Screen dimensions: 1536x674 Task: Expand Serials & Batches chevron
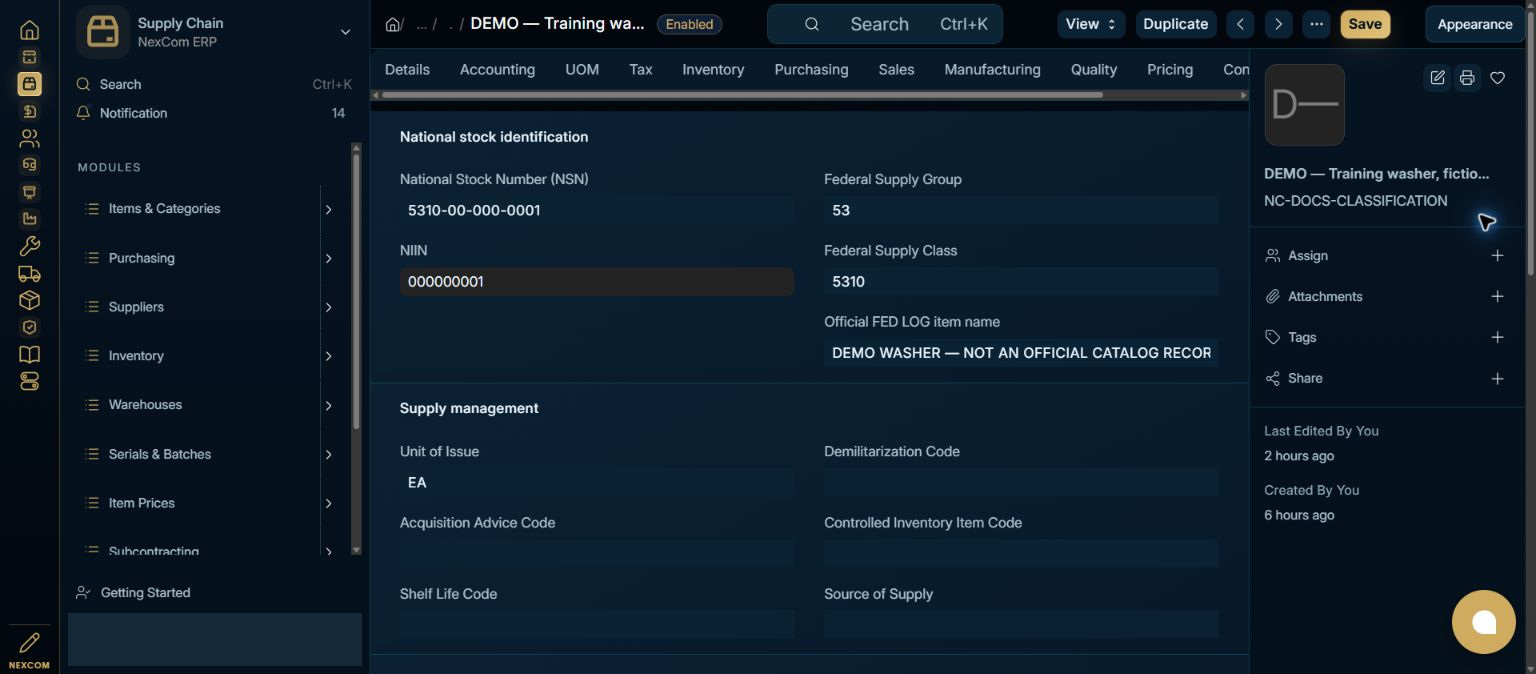tap(328, 455)
